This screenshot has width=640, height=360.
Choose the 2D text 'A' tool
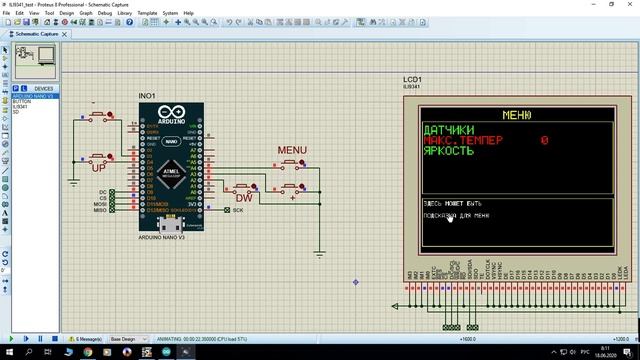coord(5,213)
